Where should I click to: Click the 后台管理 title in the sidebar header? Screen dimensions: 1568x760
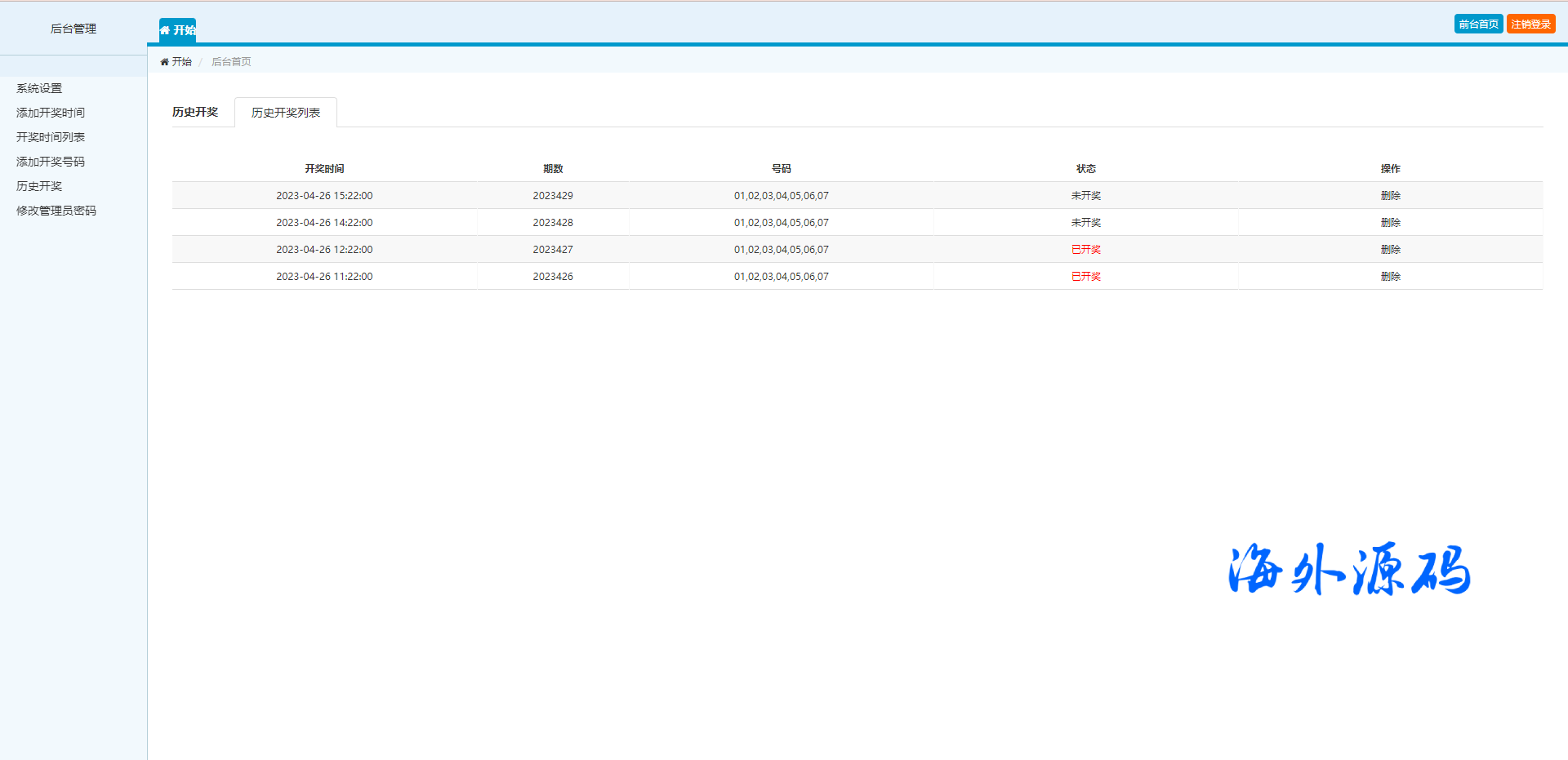pyautogui.click(x=73, y=29)
